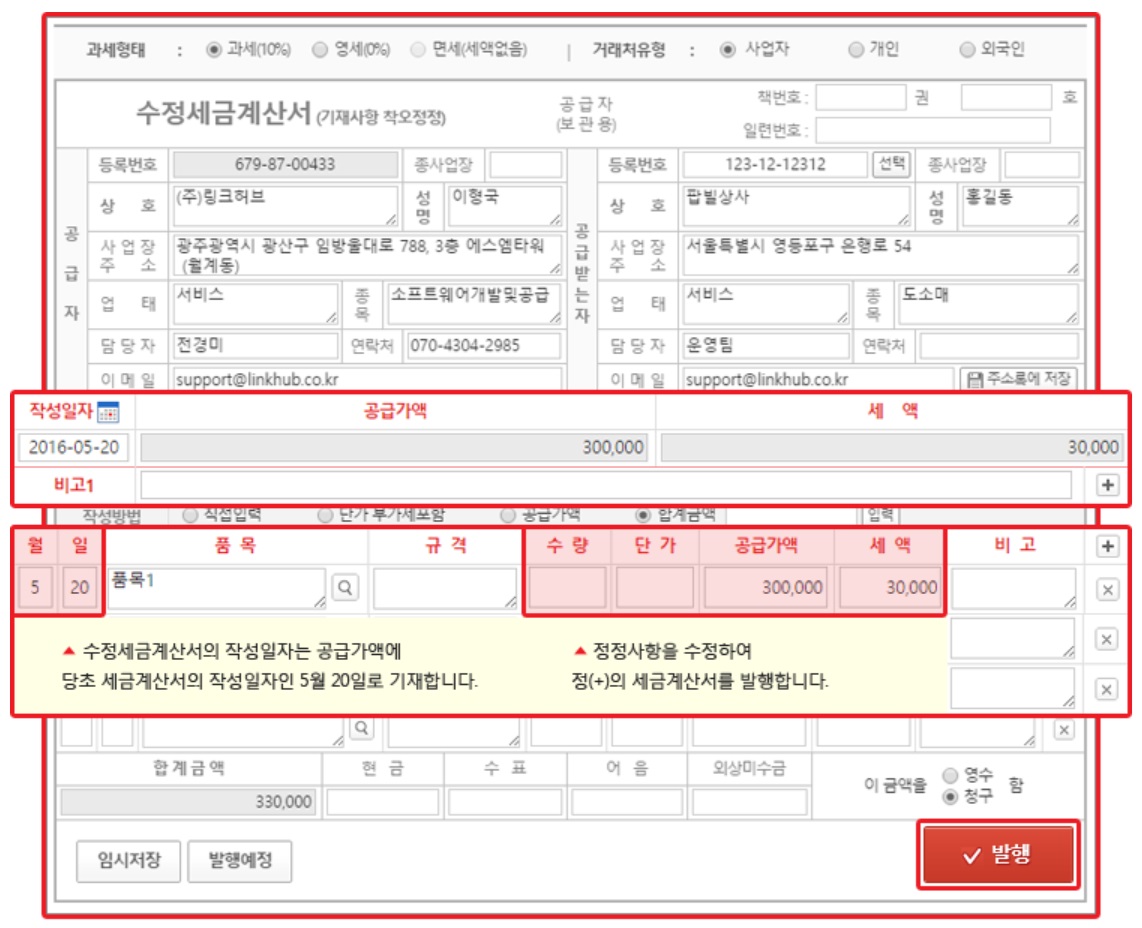The width and height of the screenshot is (1142, 928).
Task: Click item 세액 field showing 30,000
Action: [x=889, y=588]
